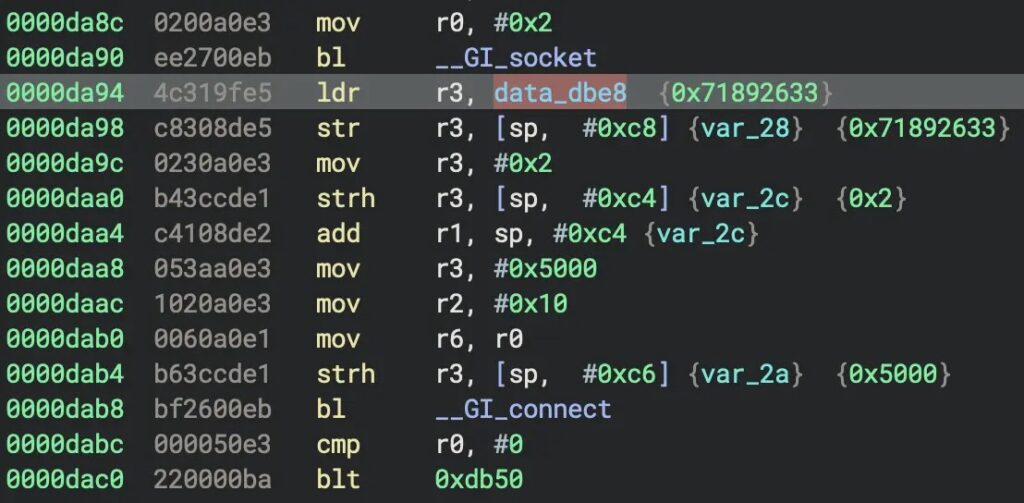Click opcode bytes ee2700eb
Viewport: 1024px width, 503px height.
pos(211,58)
